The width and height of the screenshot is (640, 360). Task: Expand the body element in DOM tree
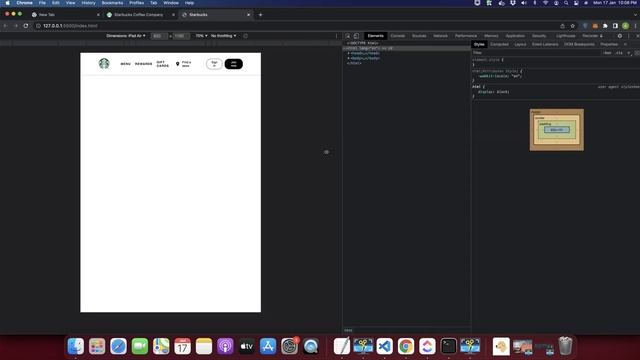[349, 58]
